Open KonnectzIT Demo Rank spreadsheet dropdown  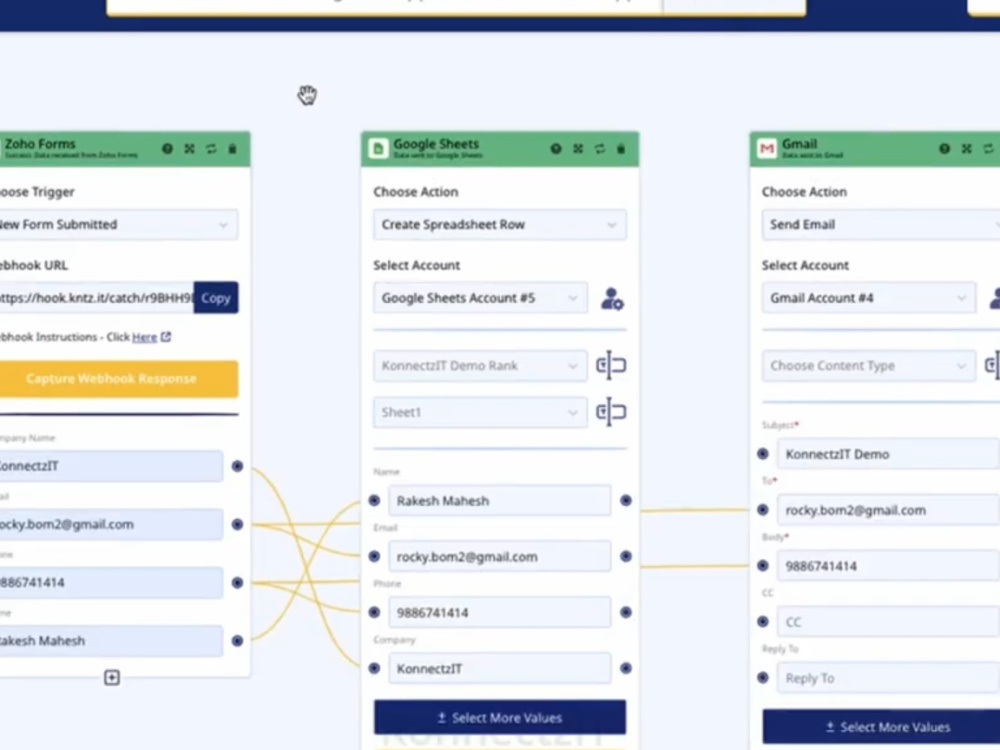coord(480,365)
